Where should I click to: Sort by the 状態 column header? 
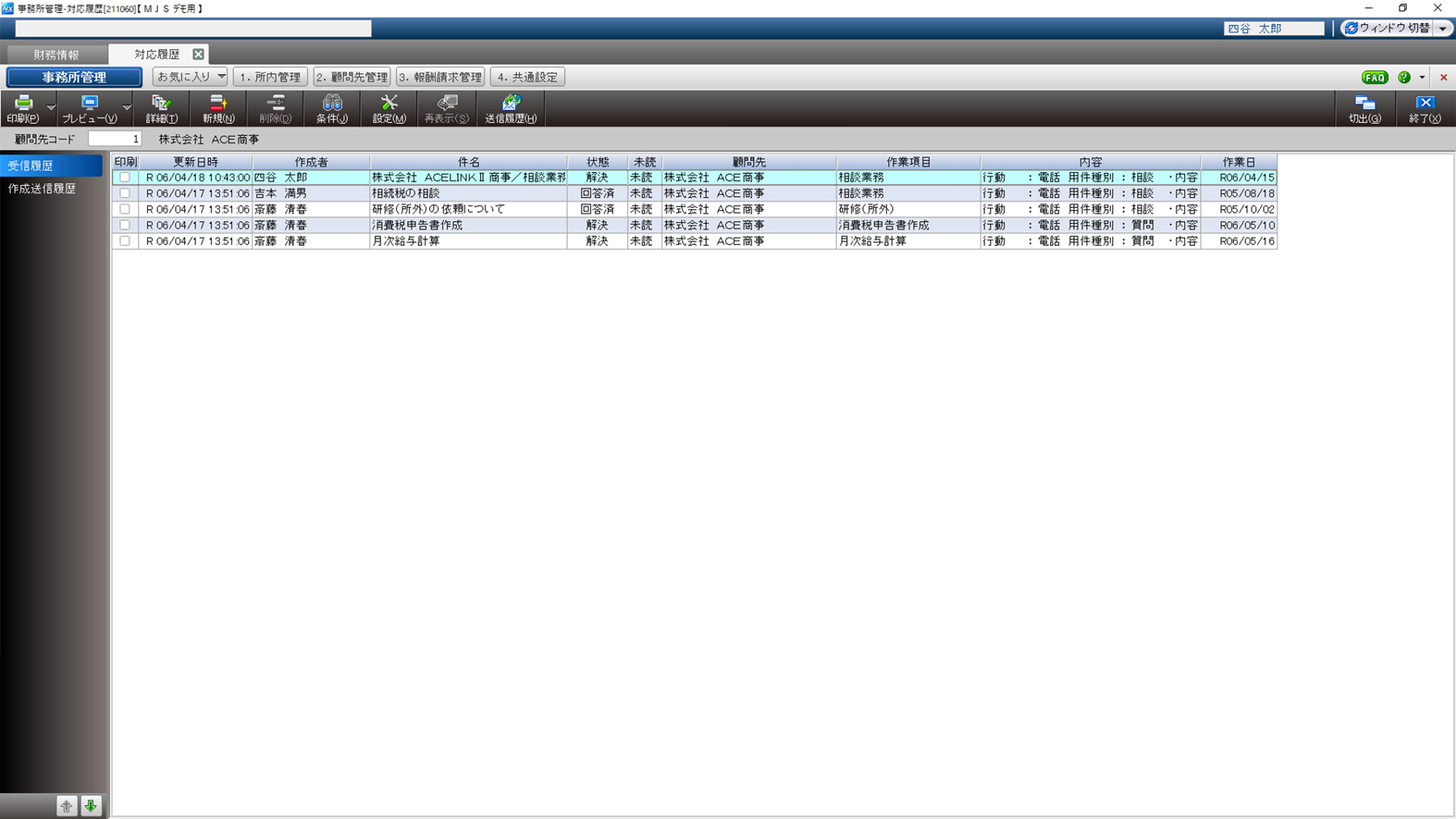(598, 162)
